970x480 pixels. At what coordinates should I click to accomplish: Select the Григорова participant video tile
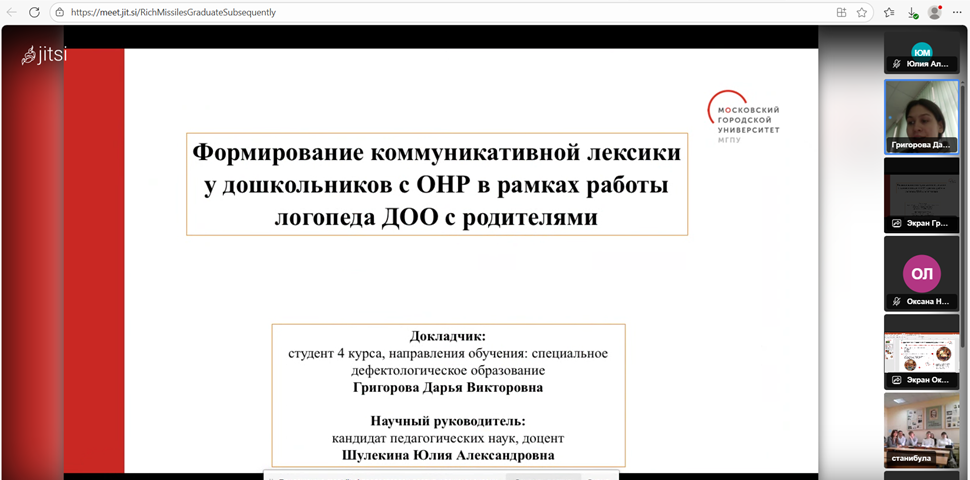coord(921,115)
